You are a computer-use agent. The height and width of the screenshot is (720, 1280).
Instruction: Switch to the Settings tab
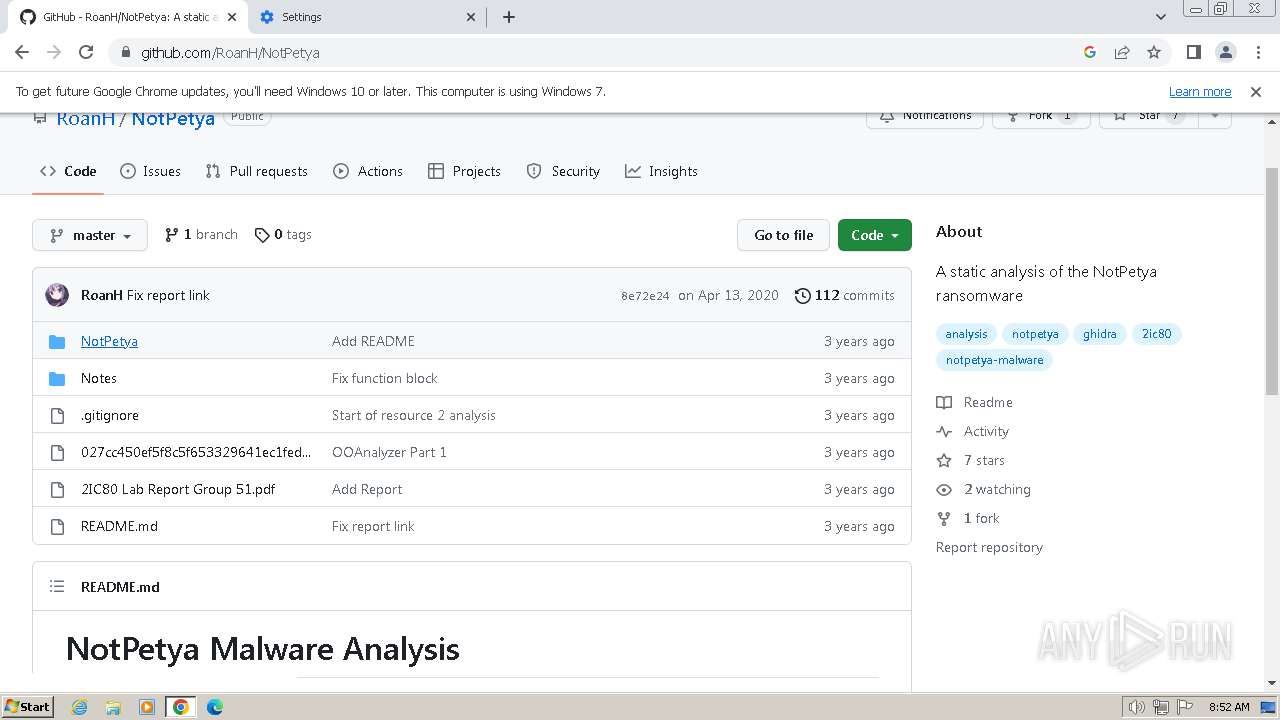[365, 17]
